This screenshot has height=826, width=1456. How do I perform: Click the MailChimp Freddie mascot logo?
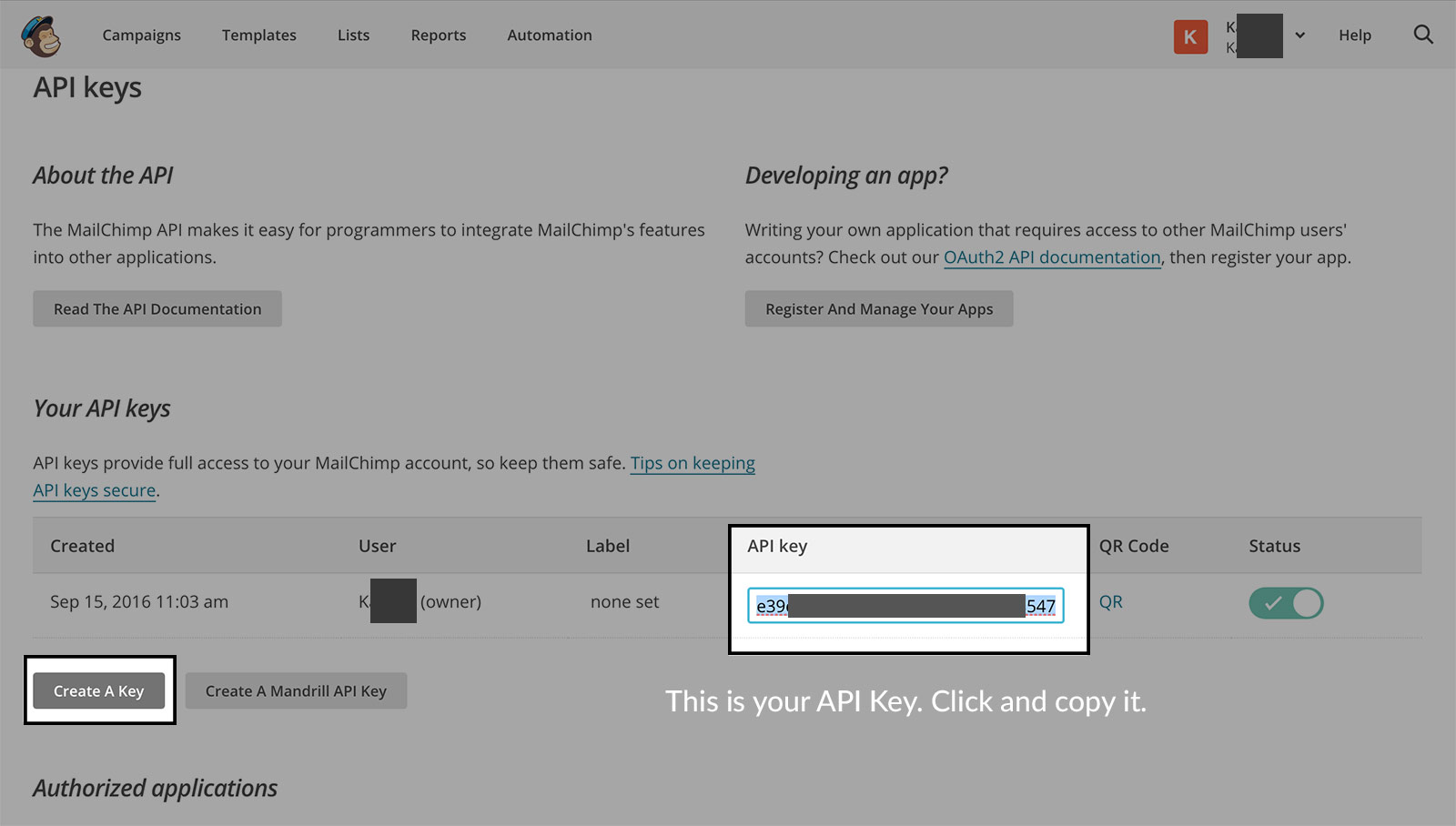tap(40, 35)
